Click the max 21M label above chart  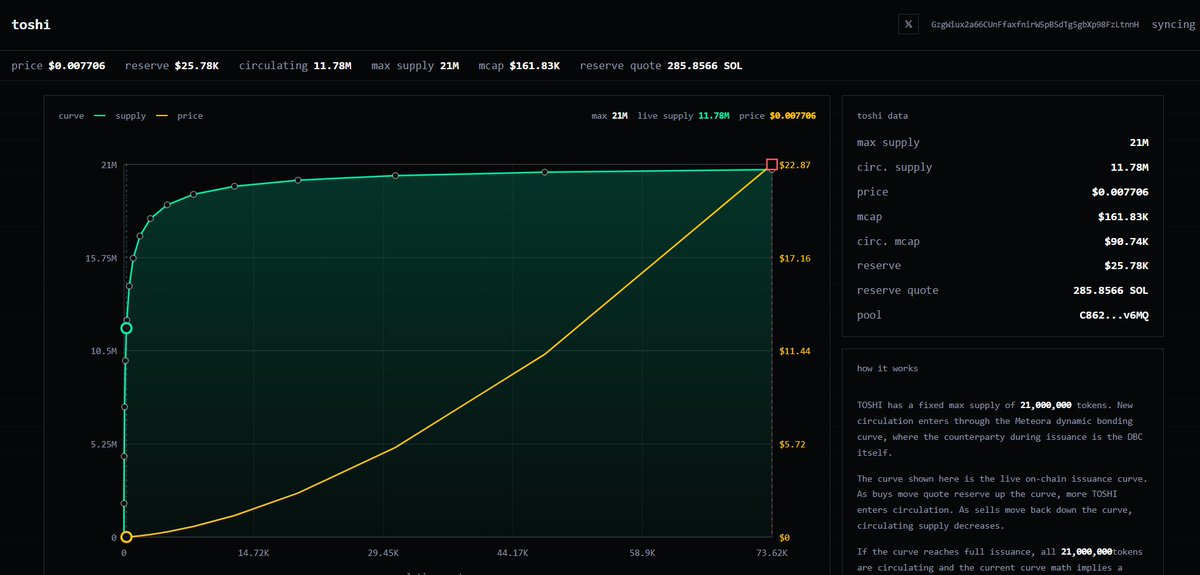coord(609,116)
